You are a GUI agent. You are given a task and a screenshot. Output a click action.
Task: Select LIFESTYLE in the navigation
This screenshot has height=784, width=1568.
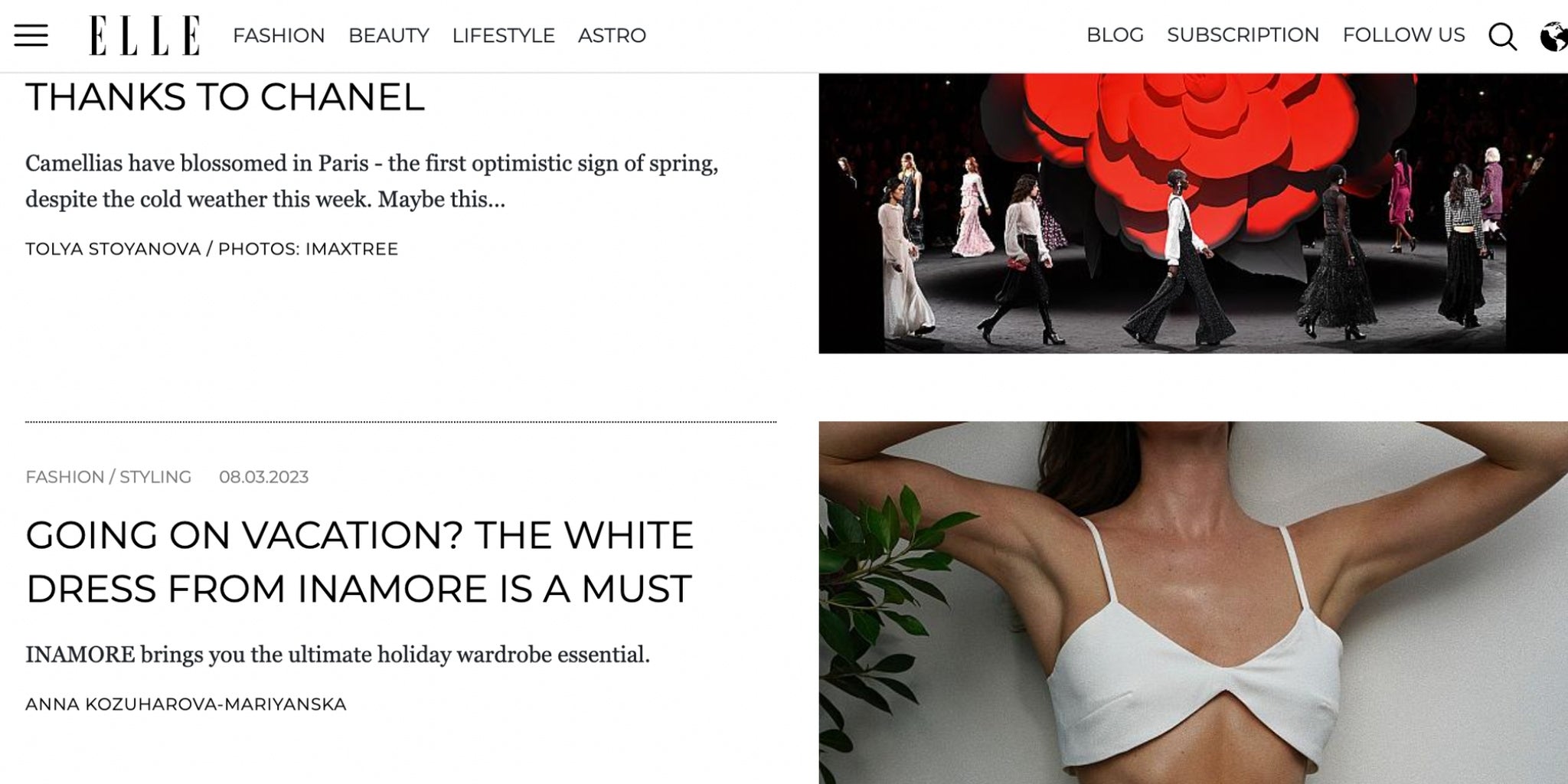point(503,35)
